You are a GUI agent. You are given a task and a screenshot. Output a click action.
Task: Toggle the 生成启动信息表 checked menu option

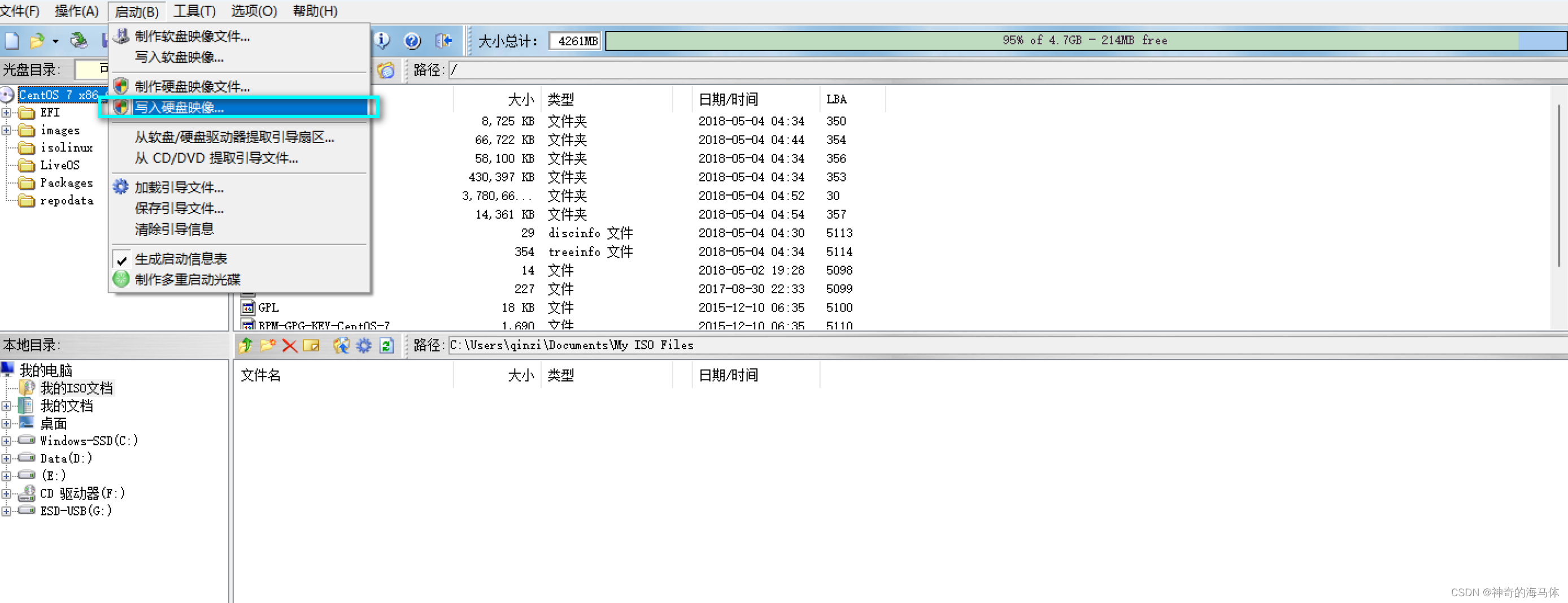click(181, 259)
